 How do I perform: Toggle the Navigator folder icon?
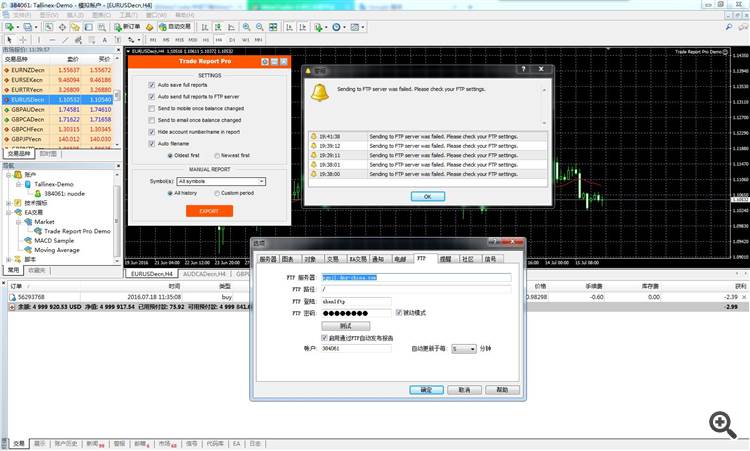click(x=75, y=27)
